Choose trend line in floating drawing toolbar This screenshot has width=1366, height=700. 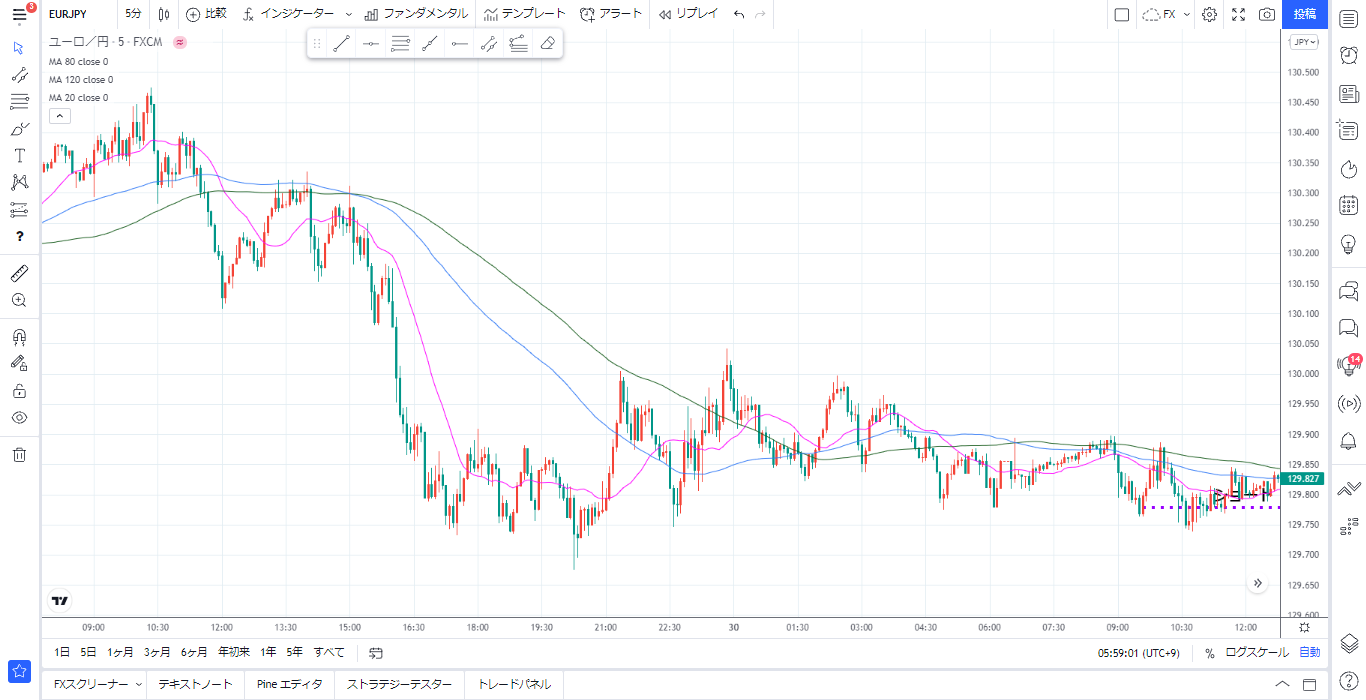coord(341,43)
